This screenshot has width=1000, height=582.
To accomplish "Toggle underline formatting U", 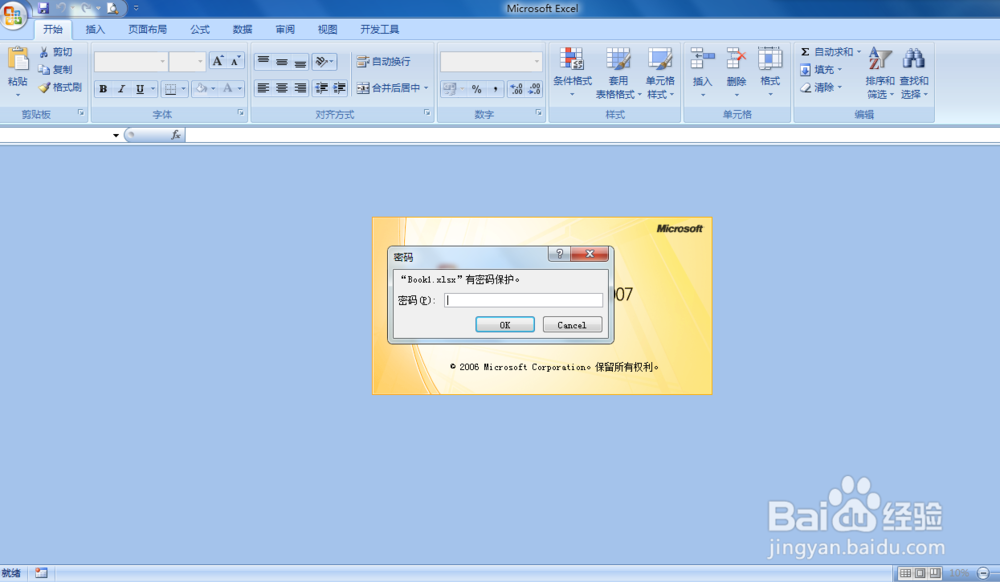I will point(140,89).
